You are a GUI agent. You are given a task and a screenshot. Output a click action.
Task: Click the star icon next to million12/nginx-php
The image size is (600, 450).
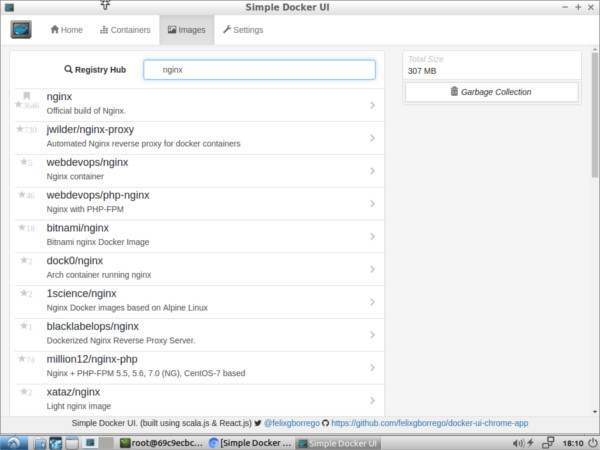point(22,359)
